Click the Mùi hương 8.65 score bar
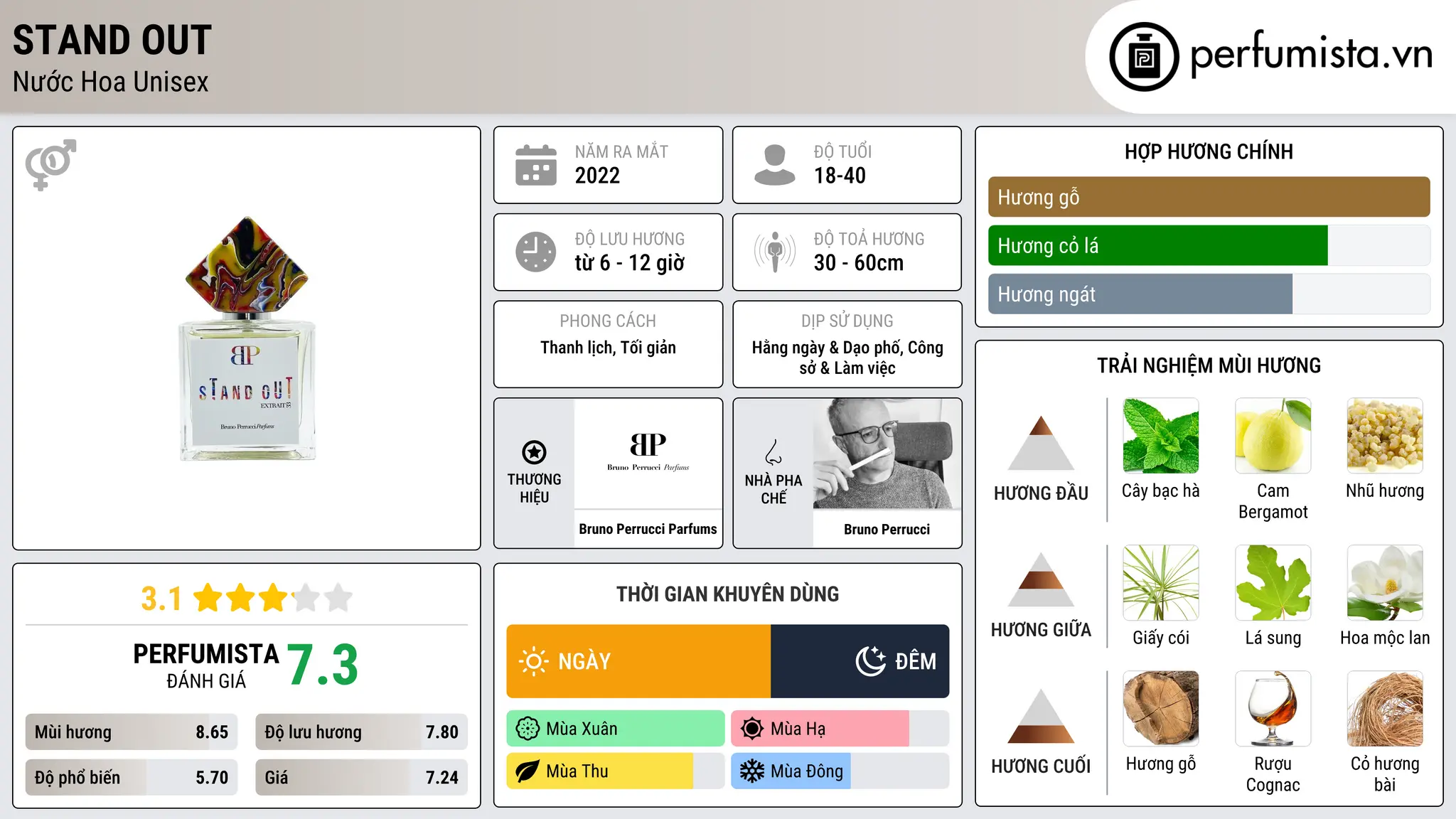 [132, 732]
